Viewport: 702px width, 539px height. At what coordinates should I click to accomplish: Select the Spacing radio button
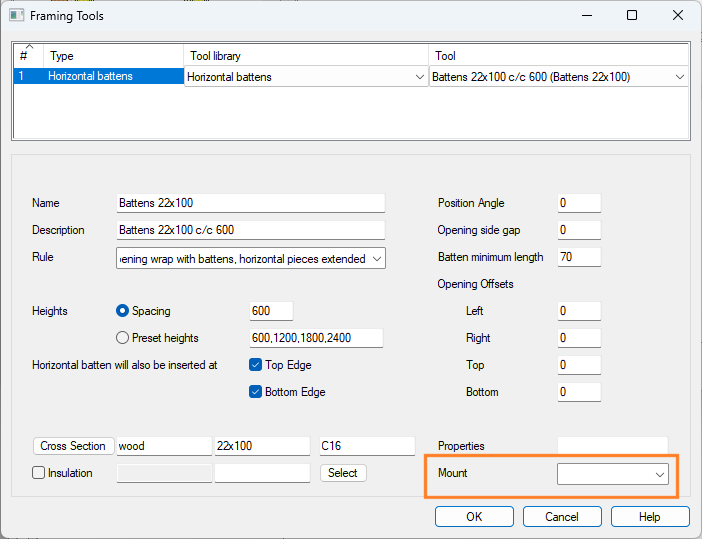click(124, 311)
